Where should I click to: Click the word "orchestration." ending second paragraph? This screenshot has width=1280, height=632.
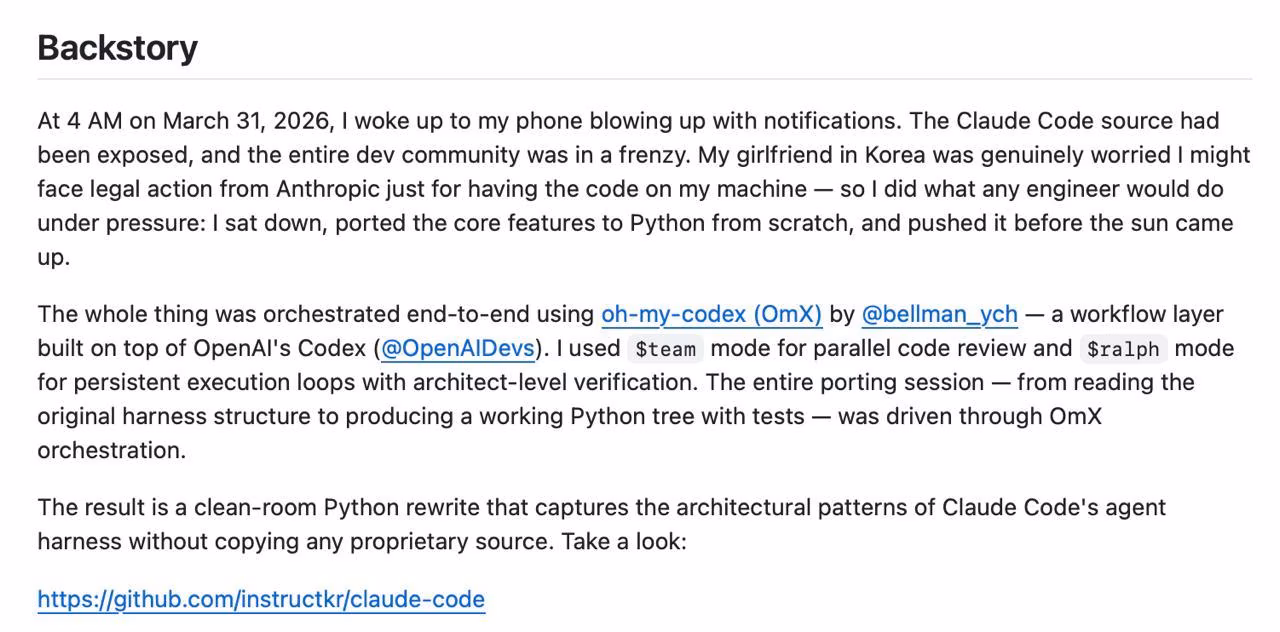tap(112, 450)
